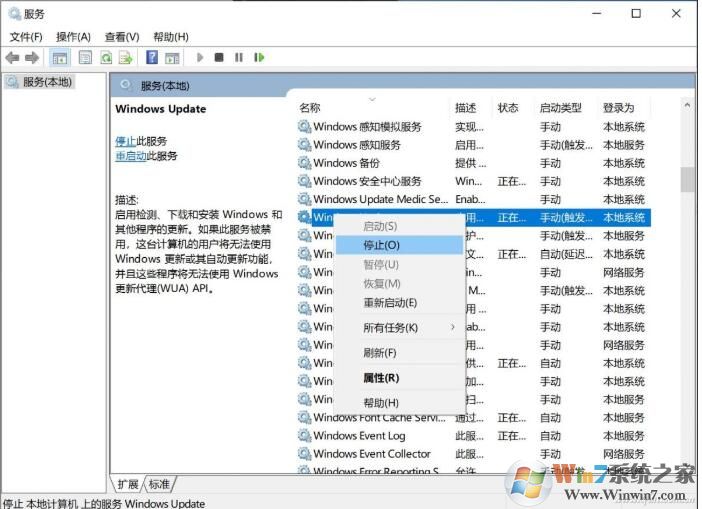Choose 属性(R) in the context menu
The image size is (702, 509).
pos(399,378)
